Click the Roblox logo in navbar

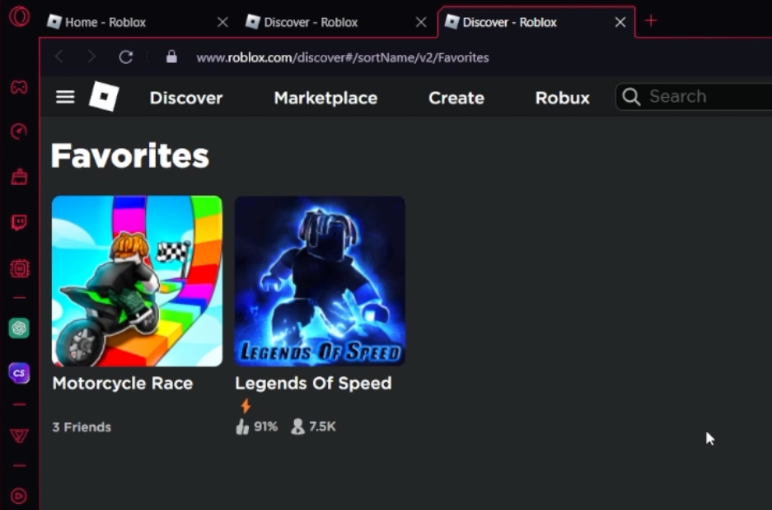pyautogui.click(x=104, y=96)
